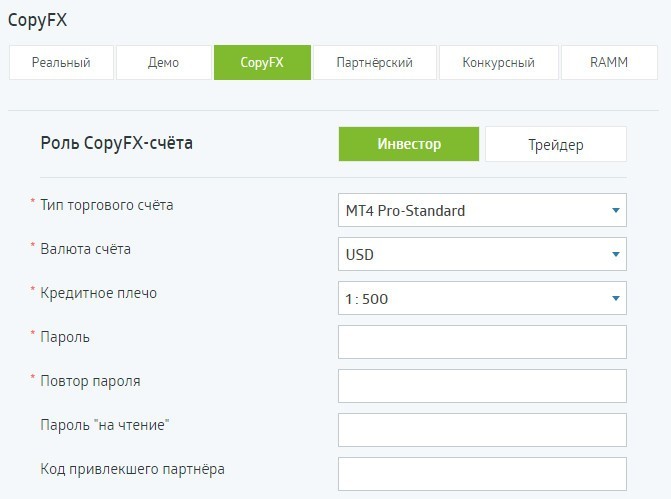671x499 pixels.
Task: Set account role to Трейдер
Action: tap(555, 144)
